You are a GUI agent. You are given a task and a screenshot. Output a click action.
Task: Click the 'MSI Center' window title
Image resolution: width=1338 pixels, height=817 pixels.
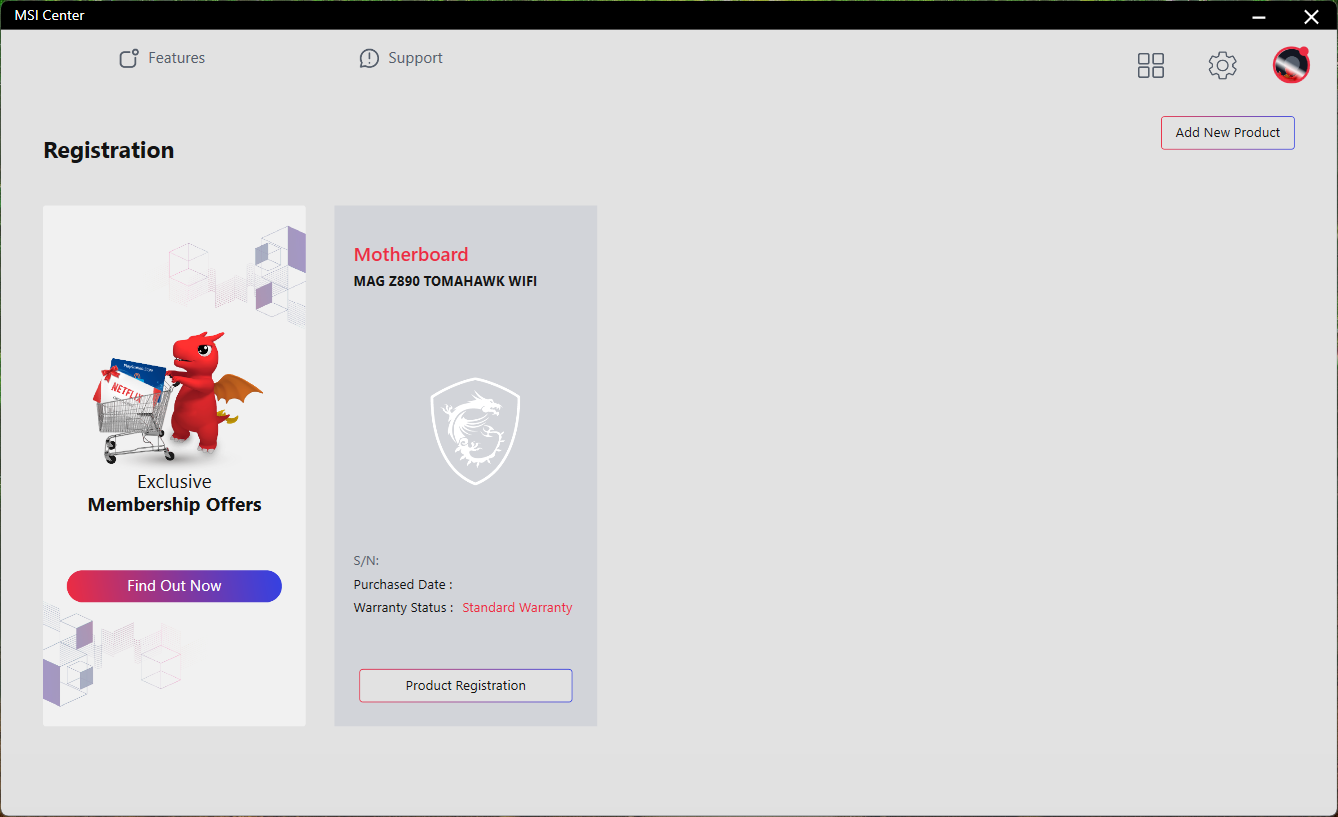point(49,15)
